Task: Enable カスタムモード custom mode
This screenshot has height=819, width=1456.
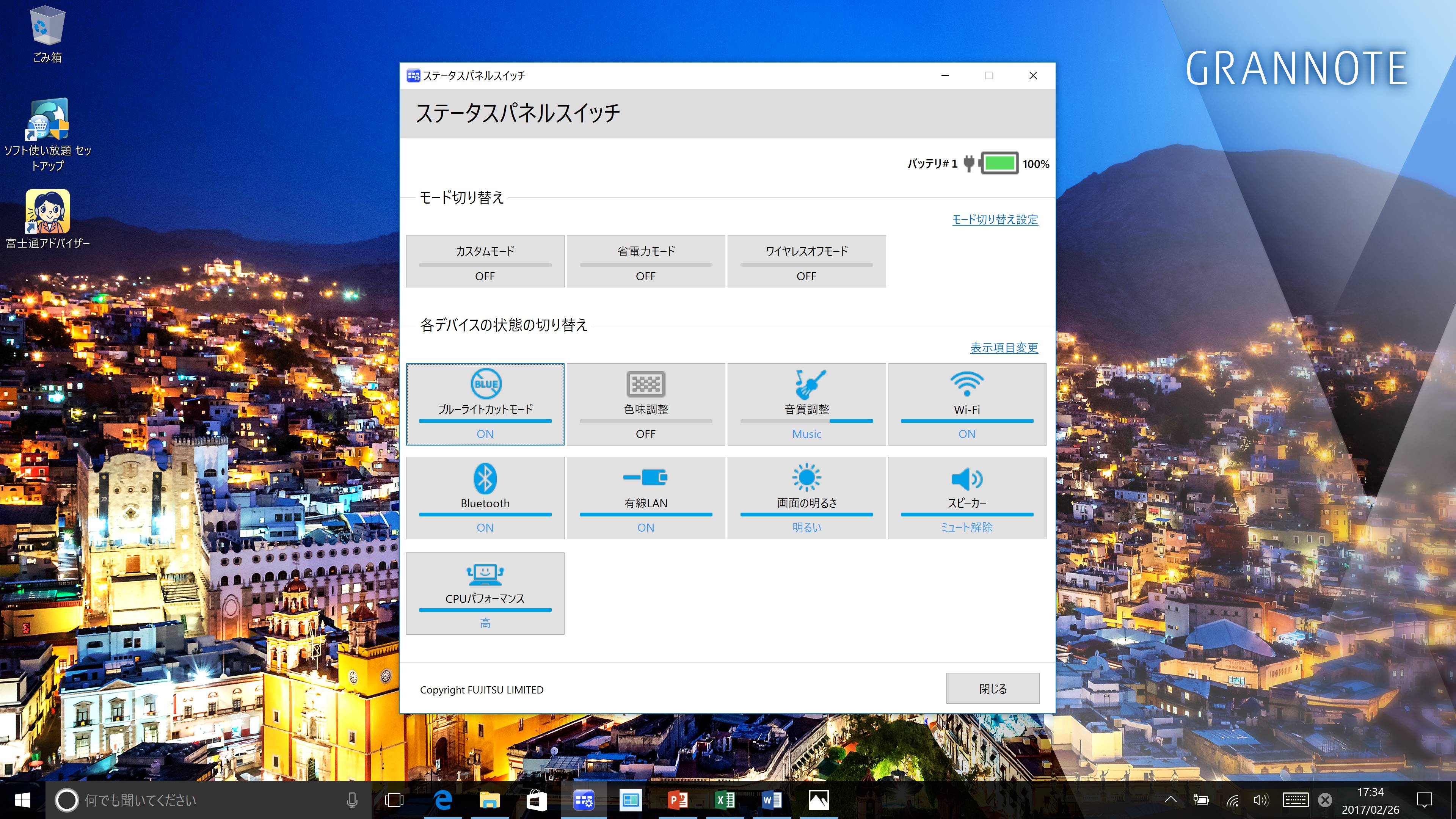Action: [x=485, y=261]
